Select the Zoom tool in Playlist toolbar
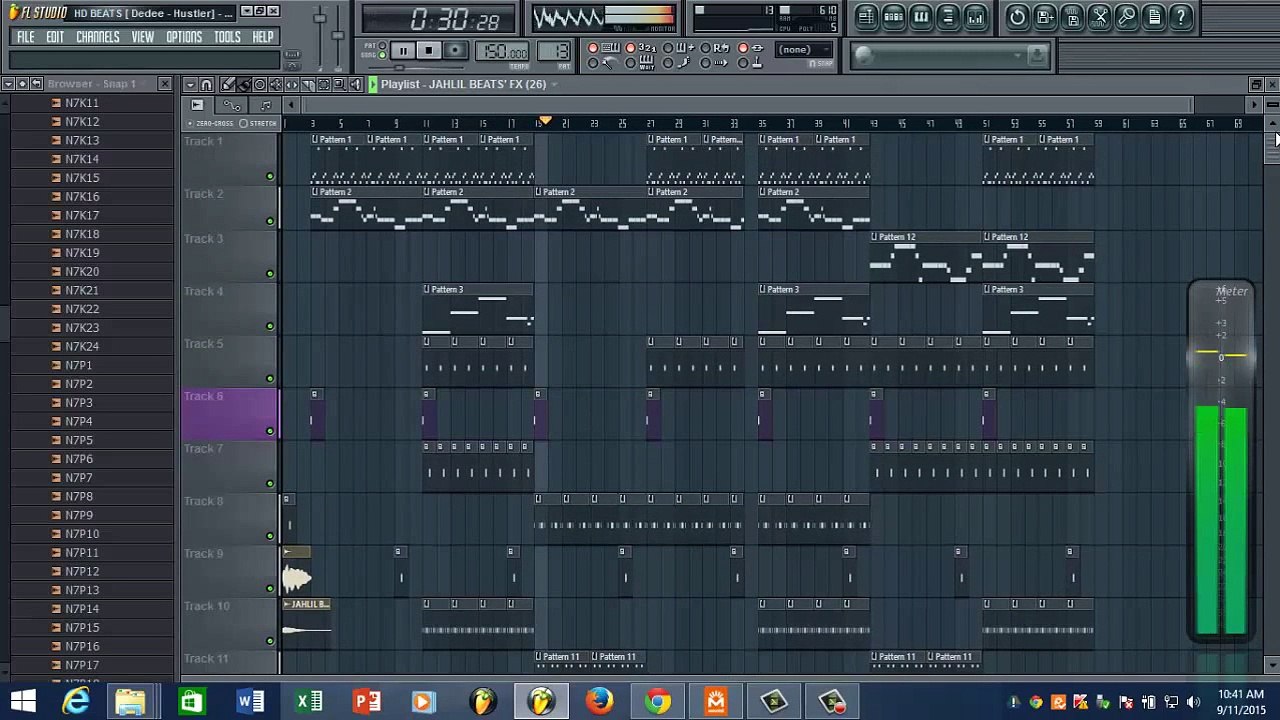This screenshot has height=720, width=1280. click(x=339, y=85)
